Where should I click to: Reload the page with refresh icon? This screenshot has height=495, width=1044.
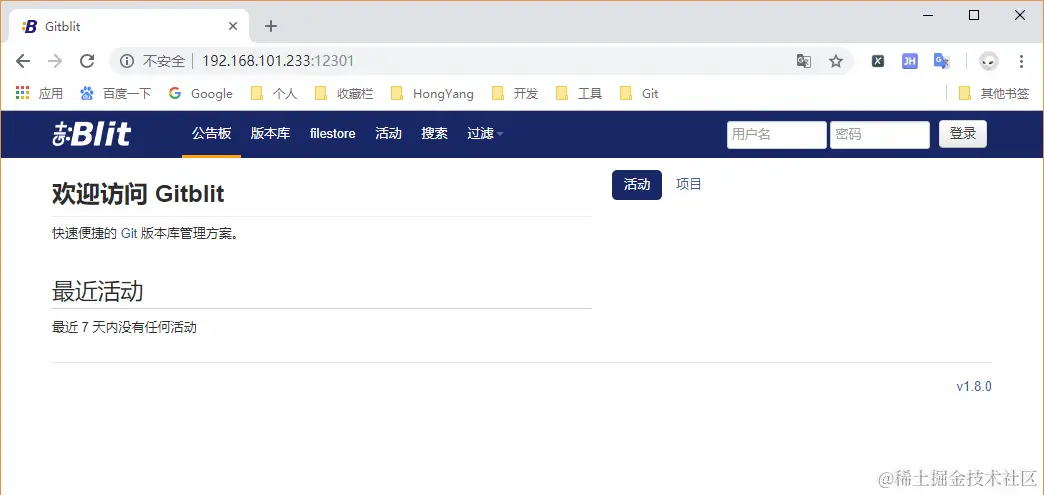pos(87,61)
